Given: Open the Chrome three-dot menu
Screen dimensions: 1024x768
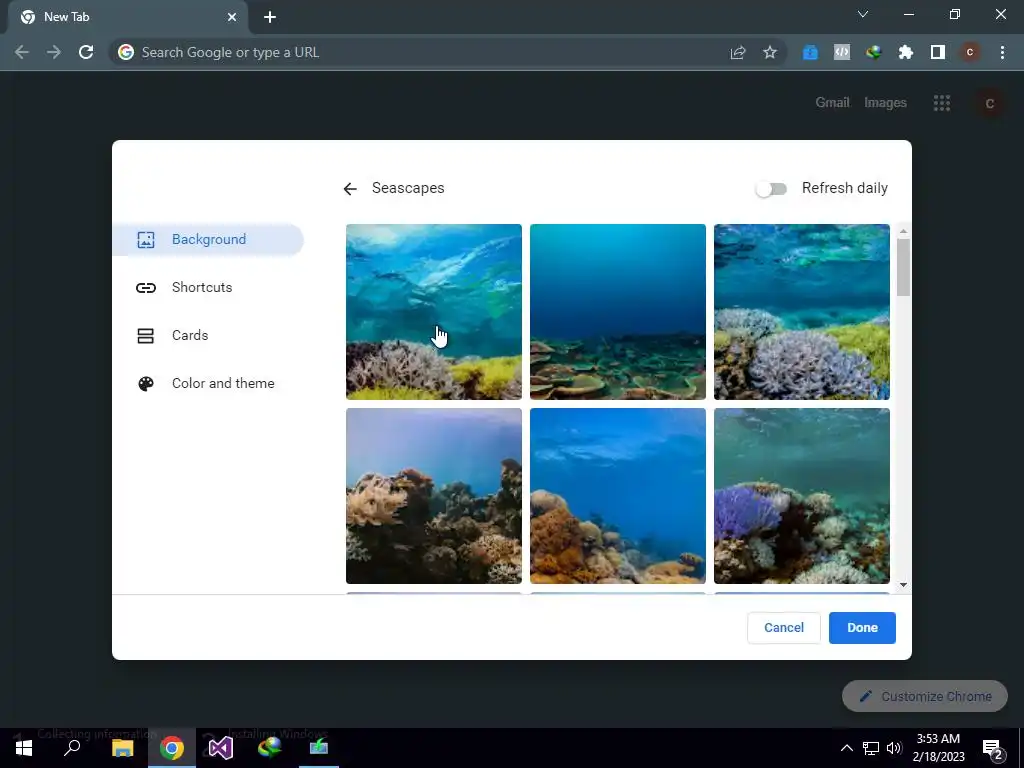Looking at the screenshot, I should [x=1002, y=52].
